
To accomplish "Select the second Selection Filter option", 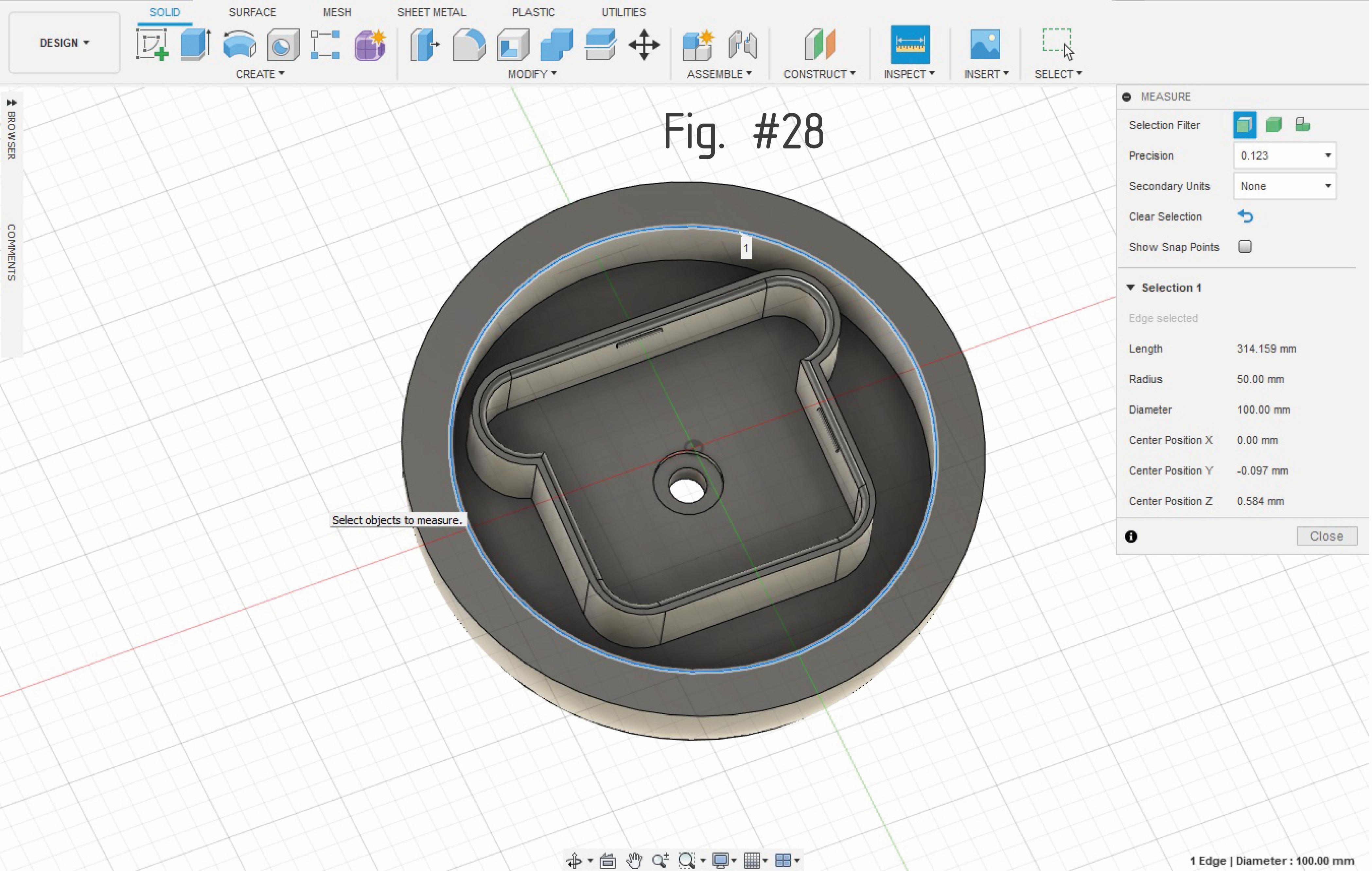I will (x=1274, y=125).
